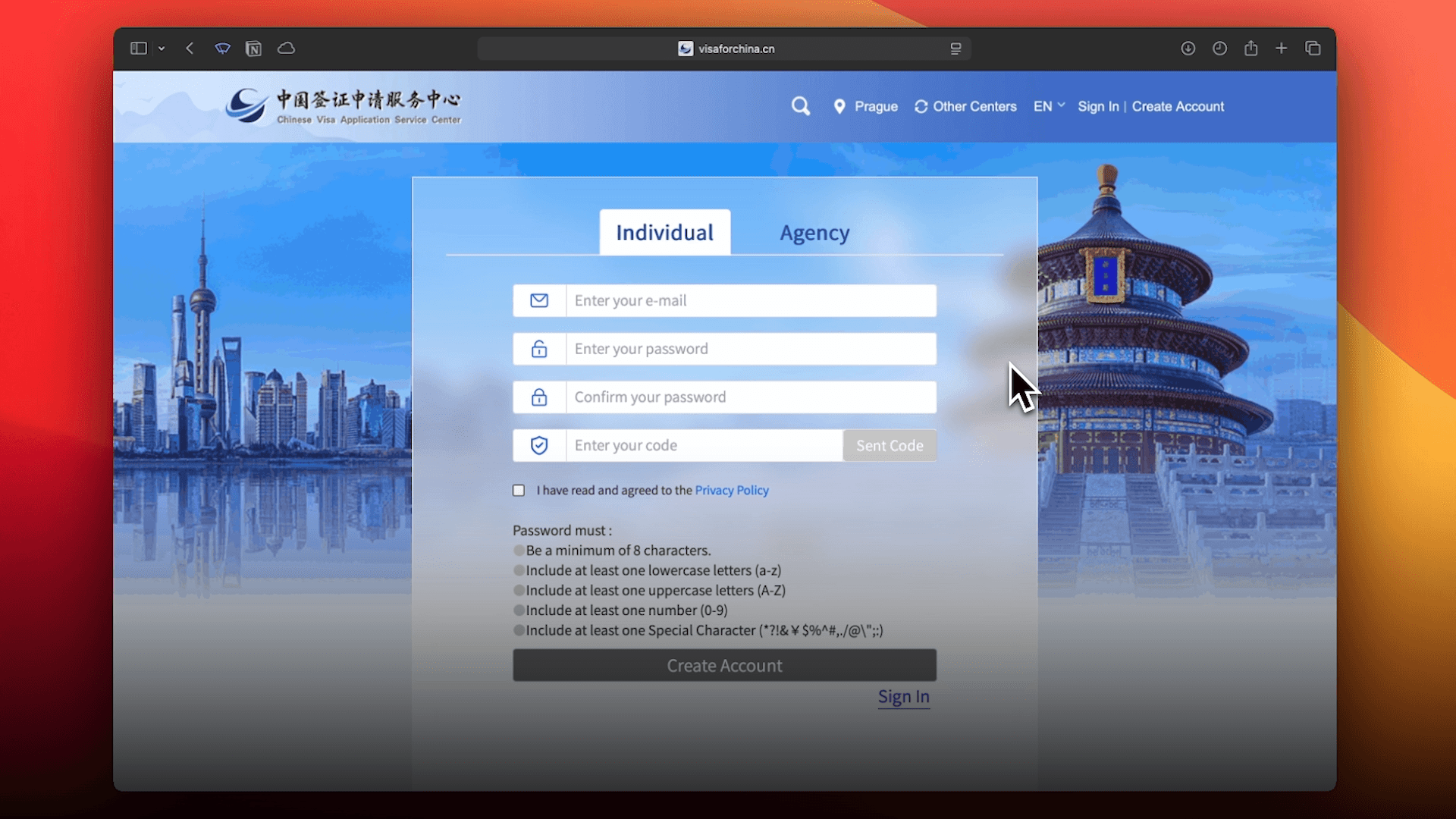Toggle the Safari sidebar
1456x819 pixels.
(x=138, y=49)
